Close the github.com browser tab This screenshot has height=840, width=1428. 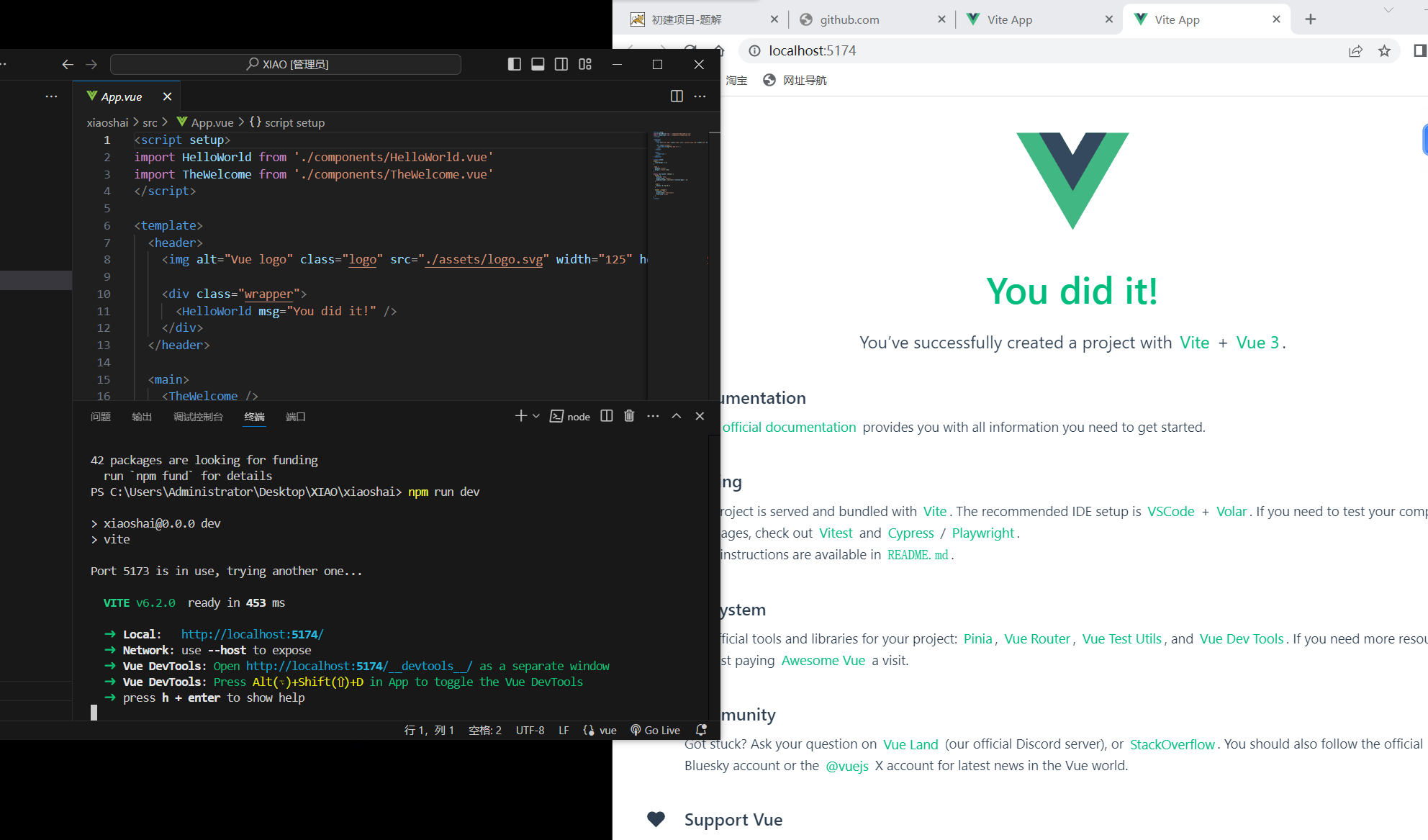(x=941, y=19)
